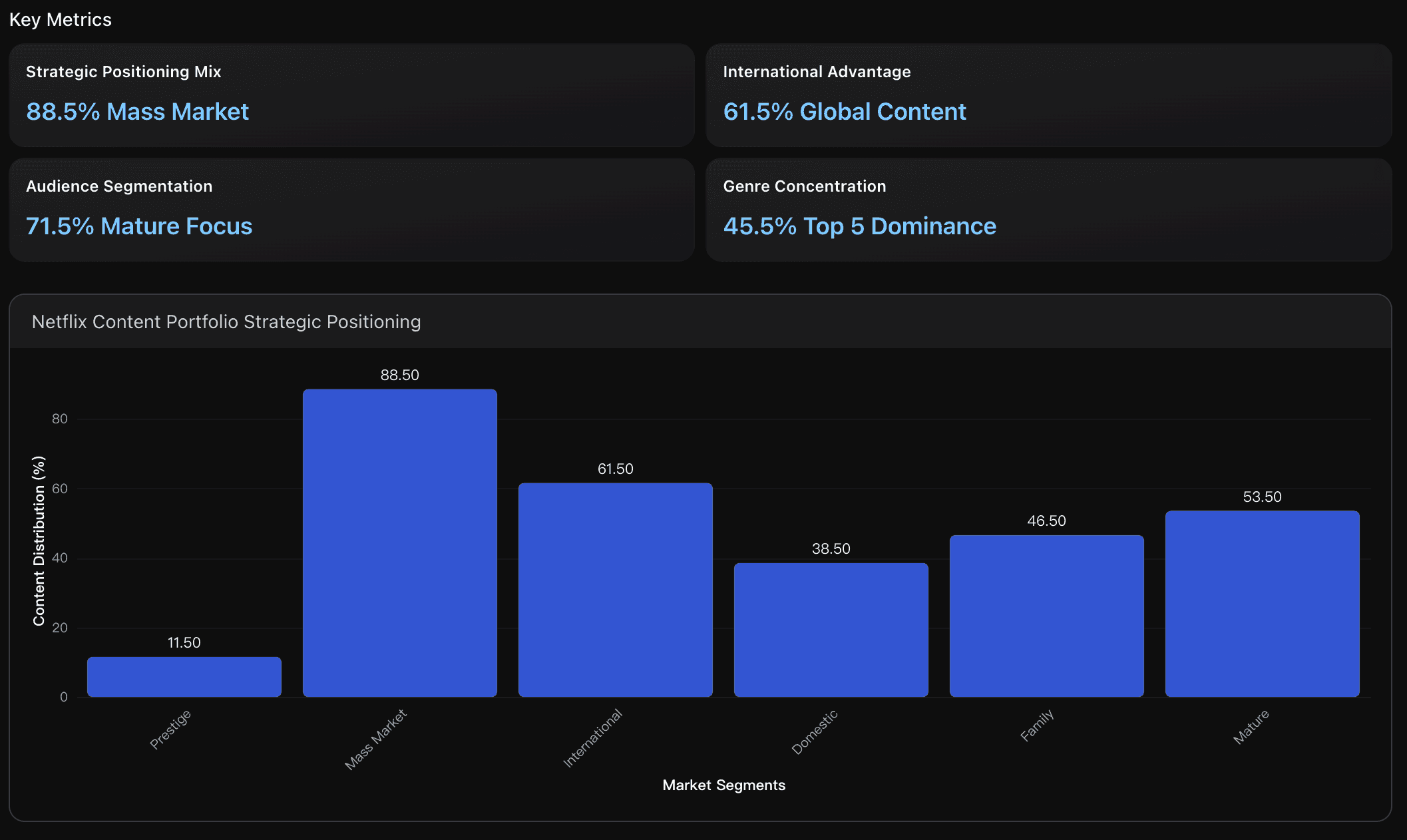Select the Prestige bar in the chart
Viewport: 1407px width, 840px height.
[x=184, y=676]
